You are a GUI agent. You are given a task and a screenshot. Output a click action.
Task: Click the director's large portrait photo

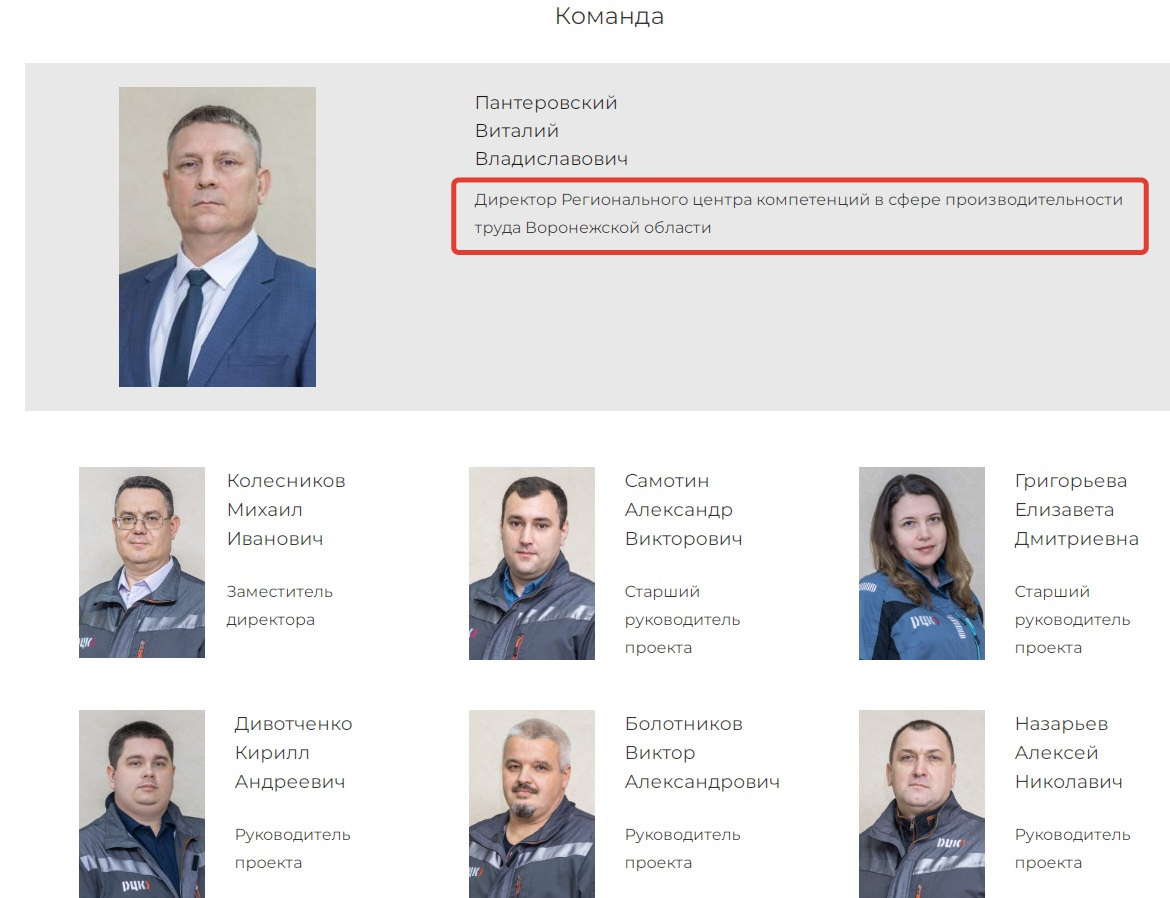pyautogui.click(x=217, y=237)
